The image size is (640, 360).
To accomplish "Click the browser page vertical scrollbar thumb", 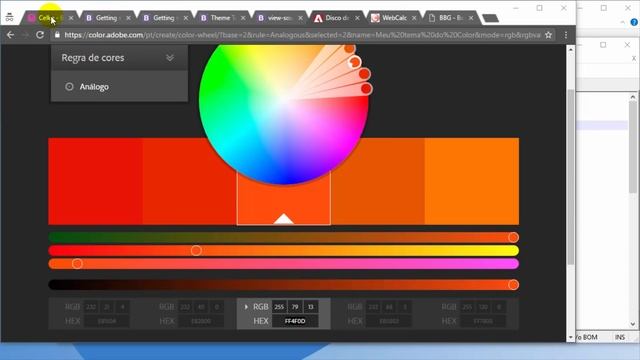I will click(x=571, y=177).
